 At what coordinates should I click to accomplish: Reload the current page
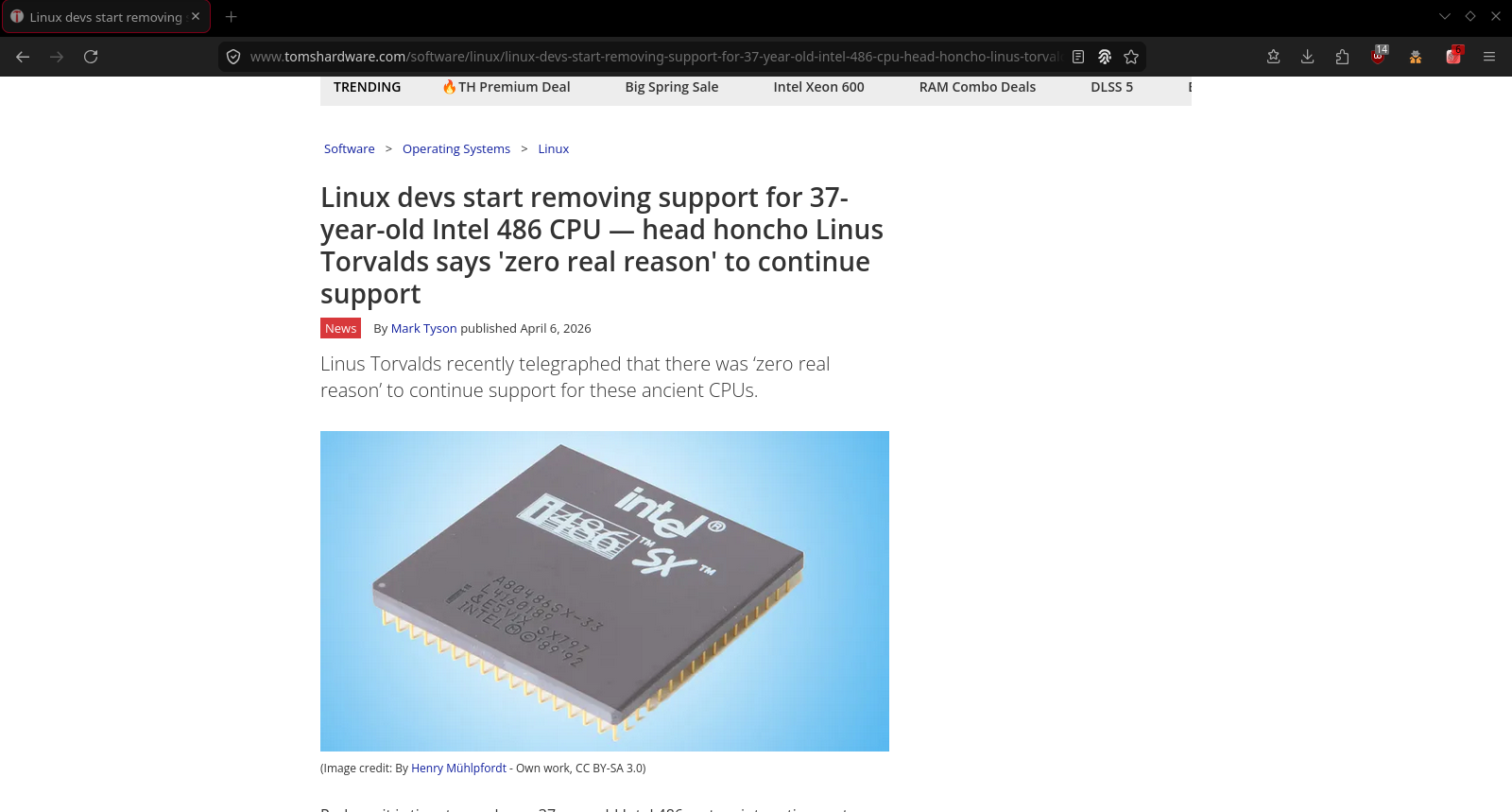[91, 57]
